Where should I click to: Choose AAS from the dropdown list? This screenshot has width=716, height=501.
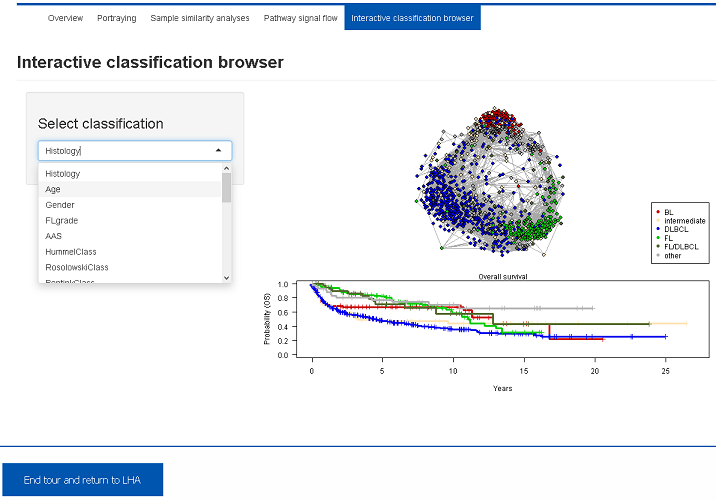pos(54,236)
